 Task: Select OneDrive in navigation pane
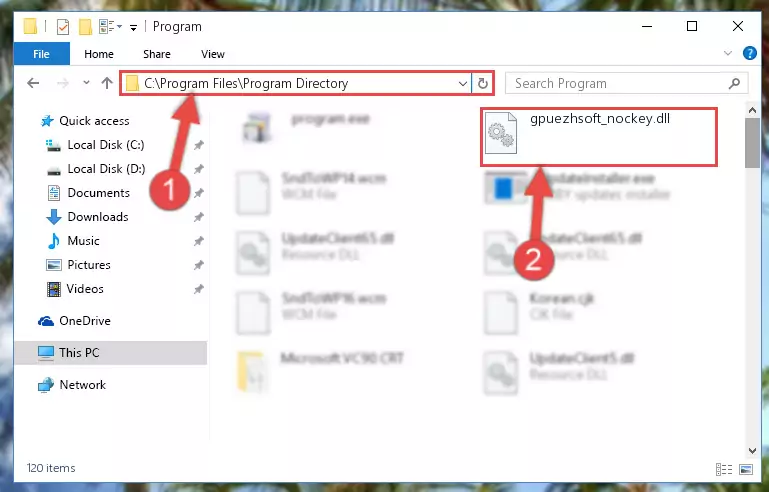[85, 321]
